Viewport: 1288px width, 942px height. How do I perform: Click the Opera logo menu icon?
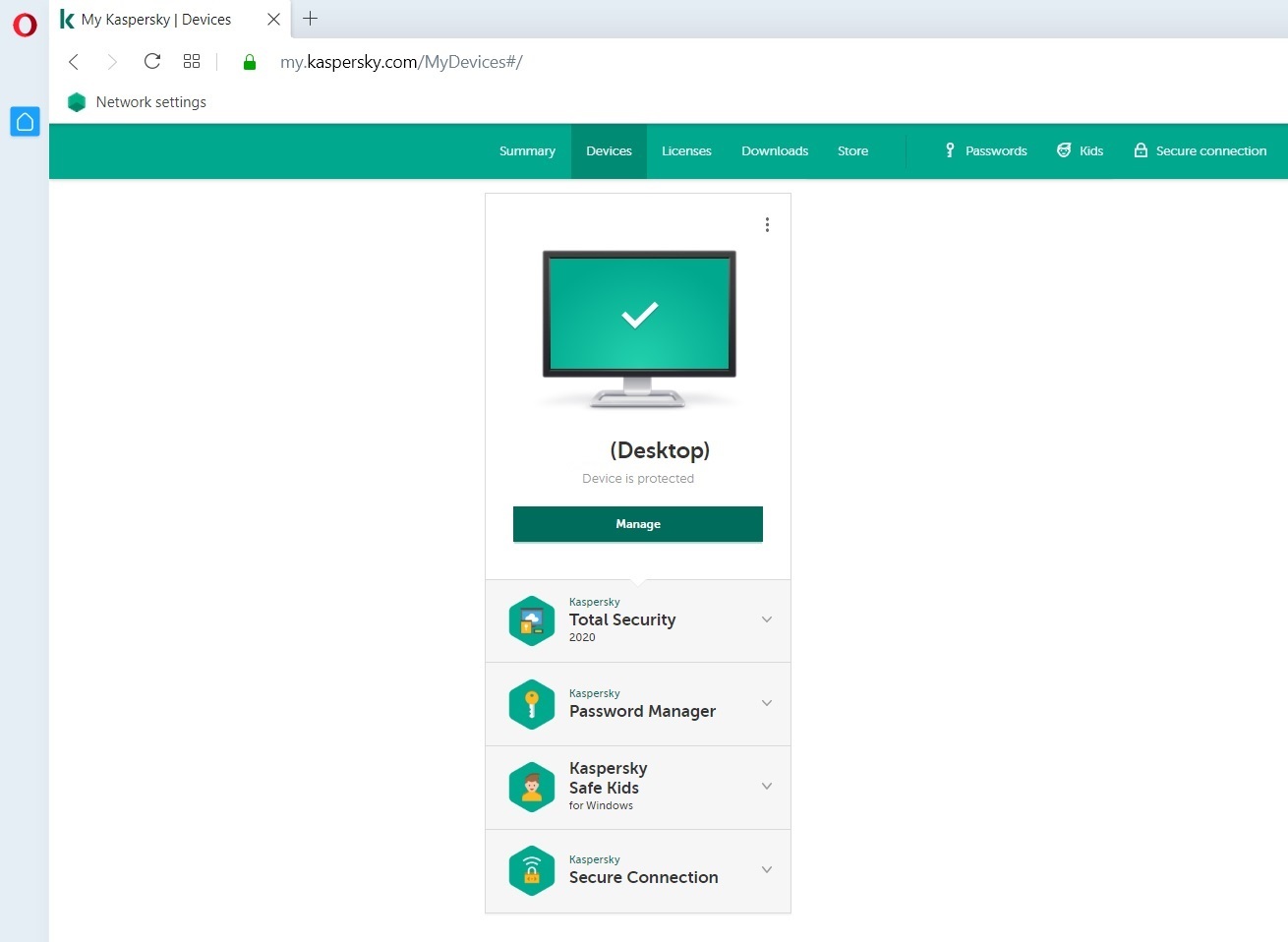25,25
